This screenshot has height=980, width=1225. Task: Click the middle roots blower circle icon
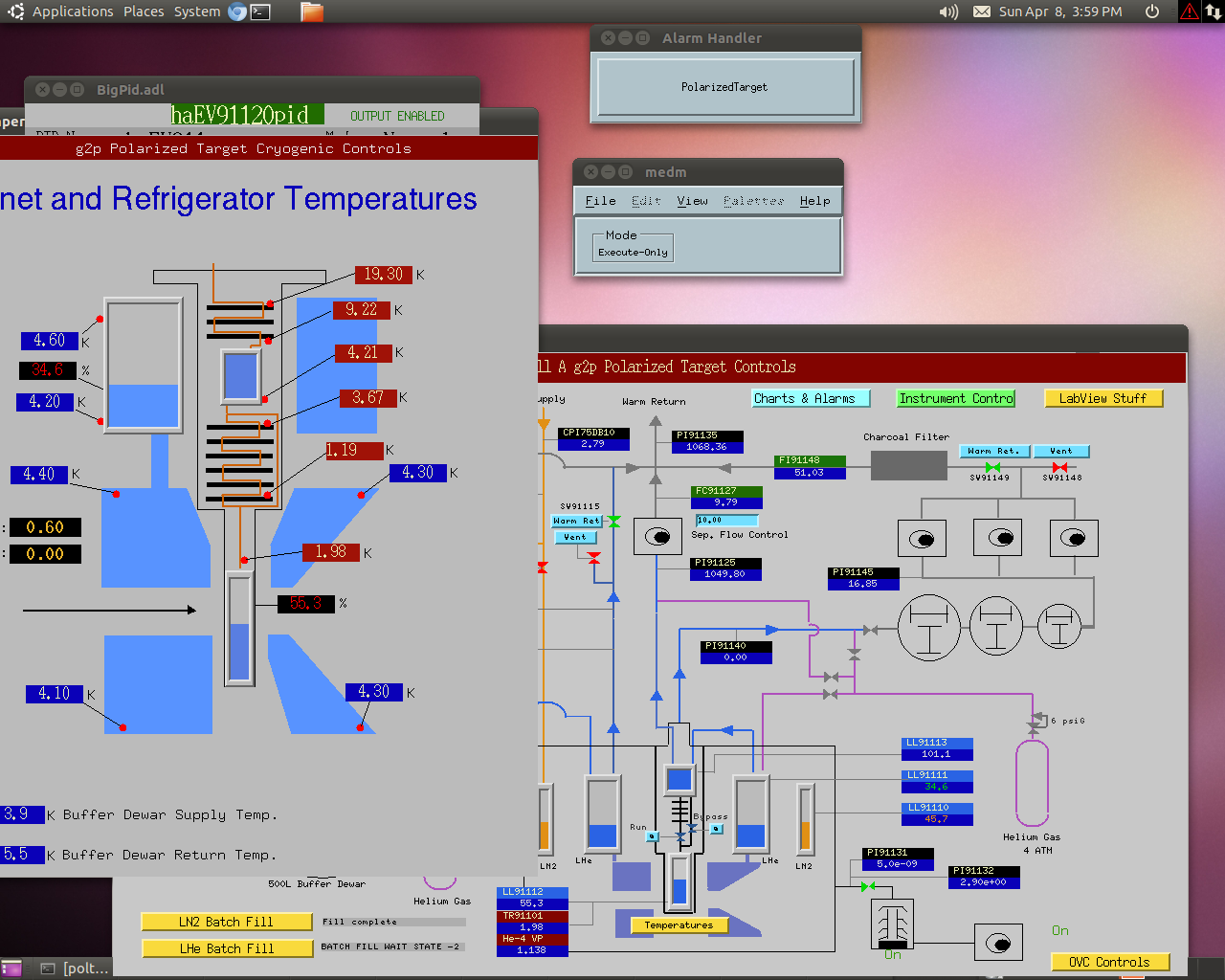996,627
